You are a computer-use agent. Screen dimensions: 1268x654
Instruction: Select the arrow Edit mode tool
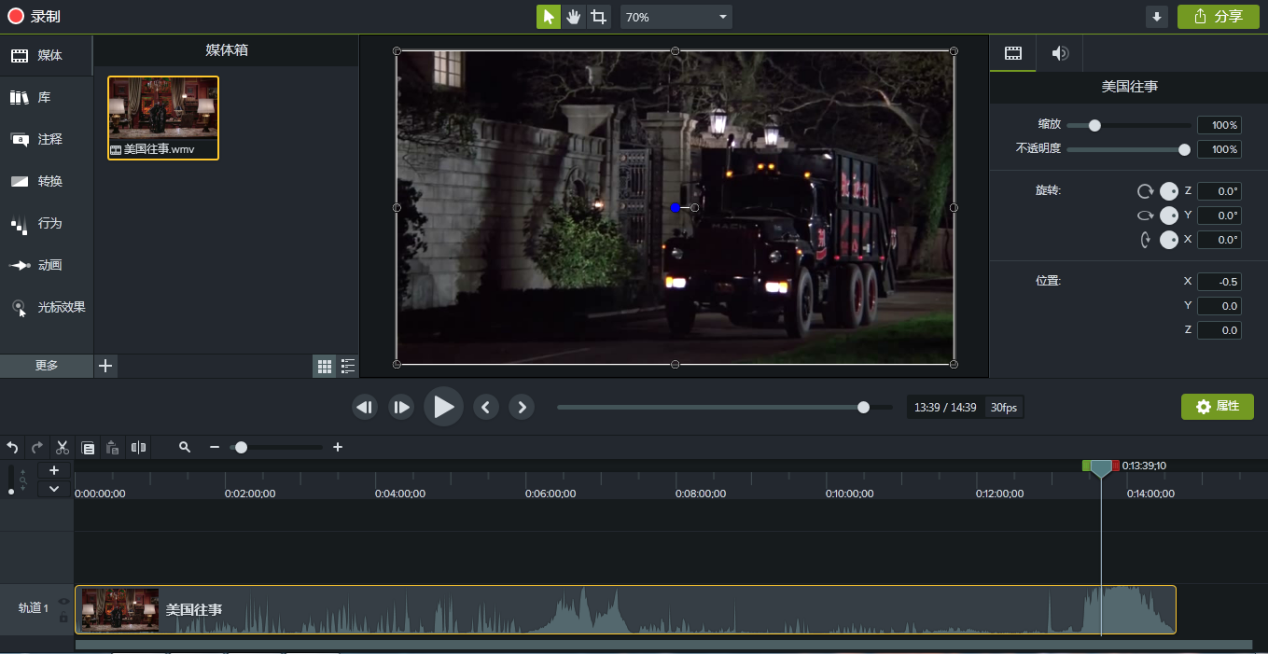click(x=548, y=17)
